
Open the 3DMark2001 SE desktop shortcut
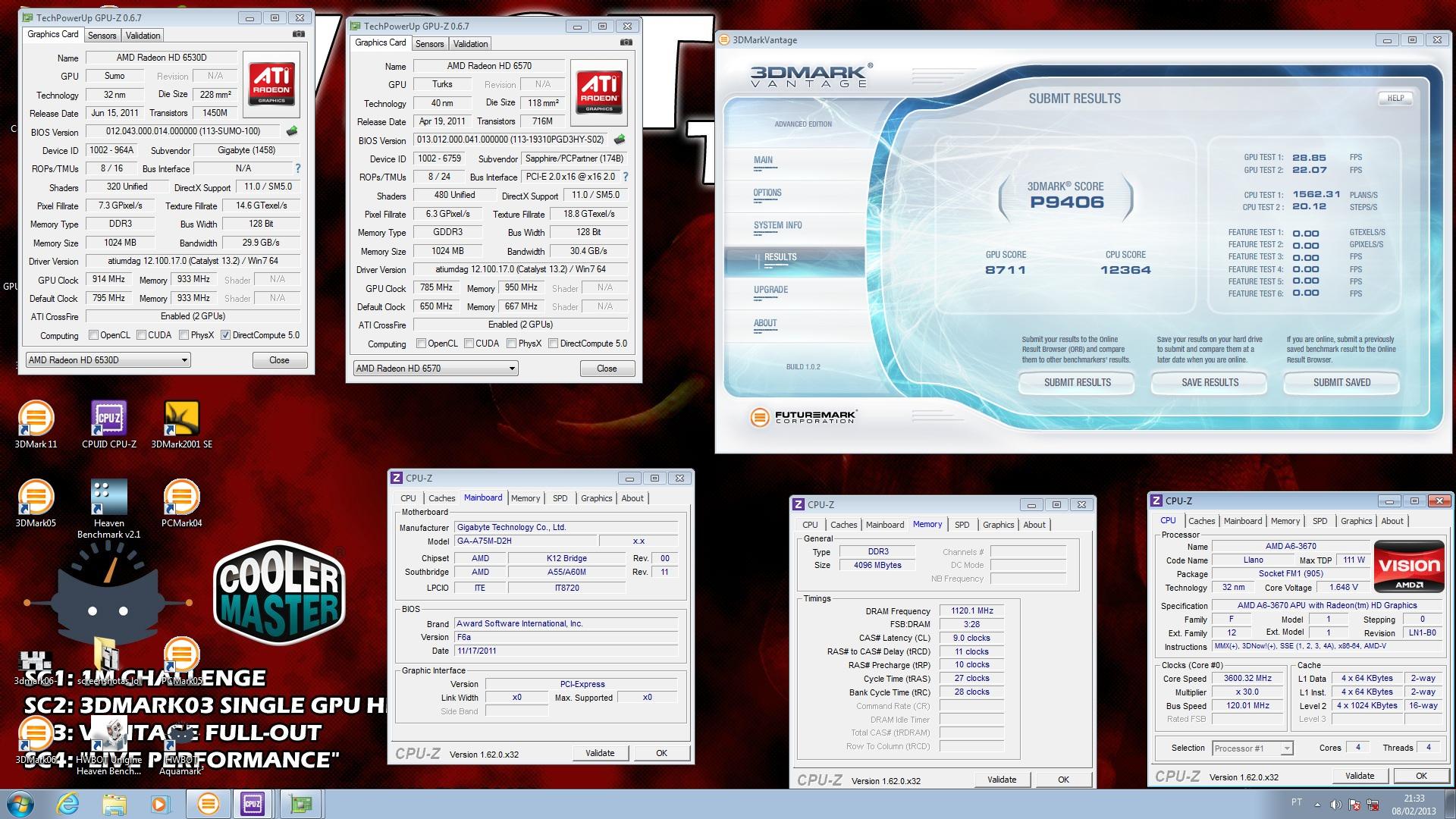tap(181, 424)
